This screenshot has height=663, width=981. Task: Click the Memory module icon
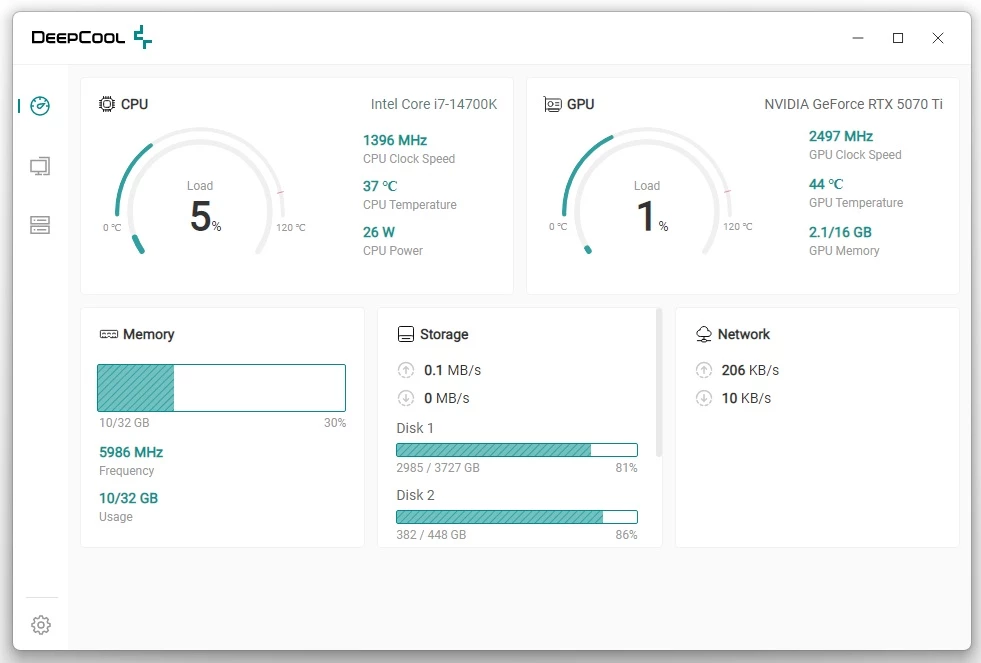pos(109,335)
